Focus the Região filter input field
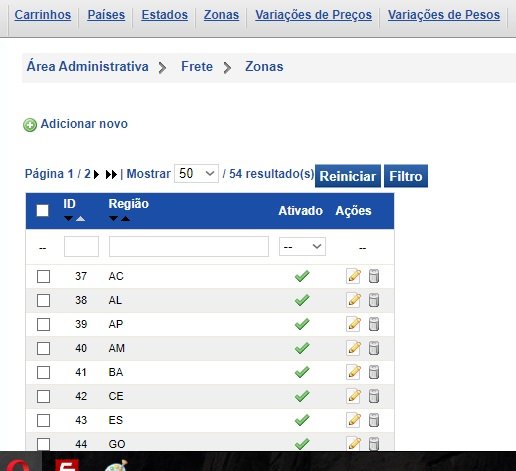 tap(189, 247)
